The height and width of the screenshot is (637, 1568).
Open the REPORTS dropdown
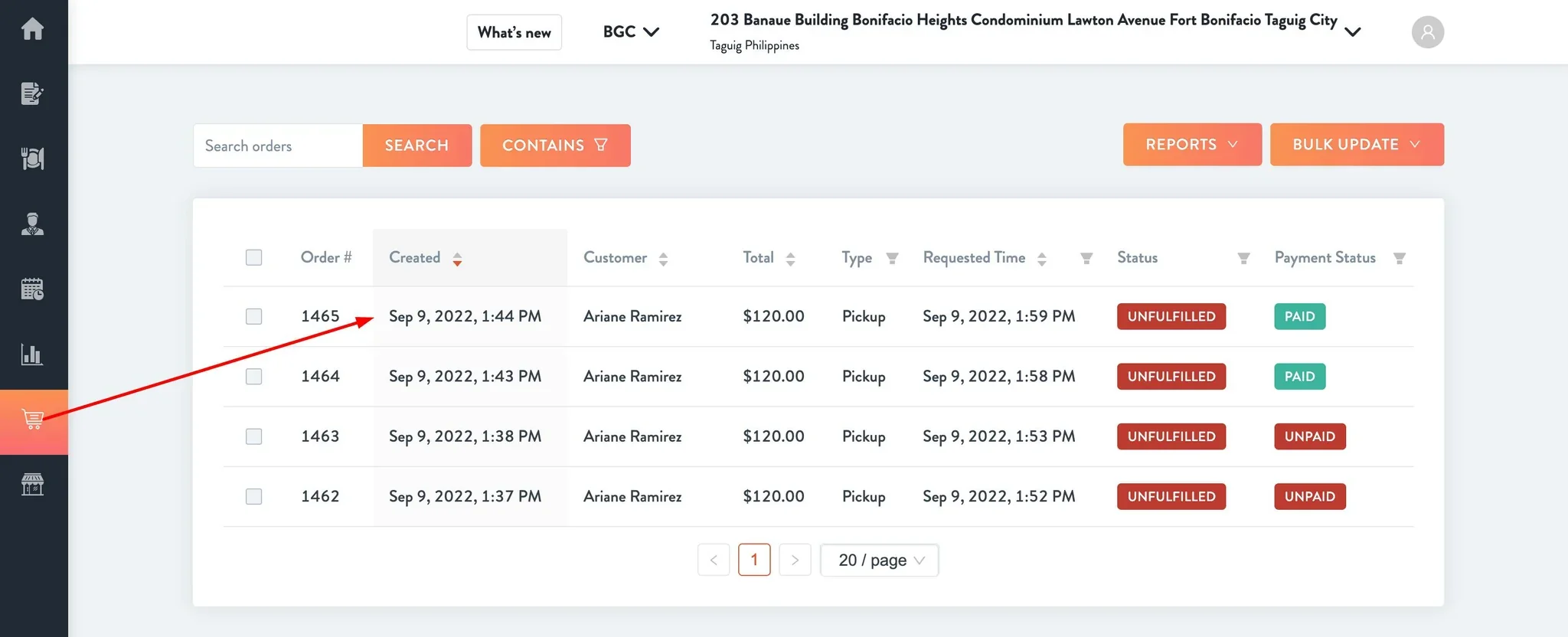[x=1192, y=145]
